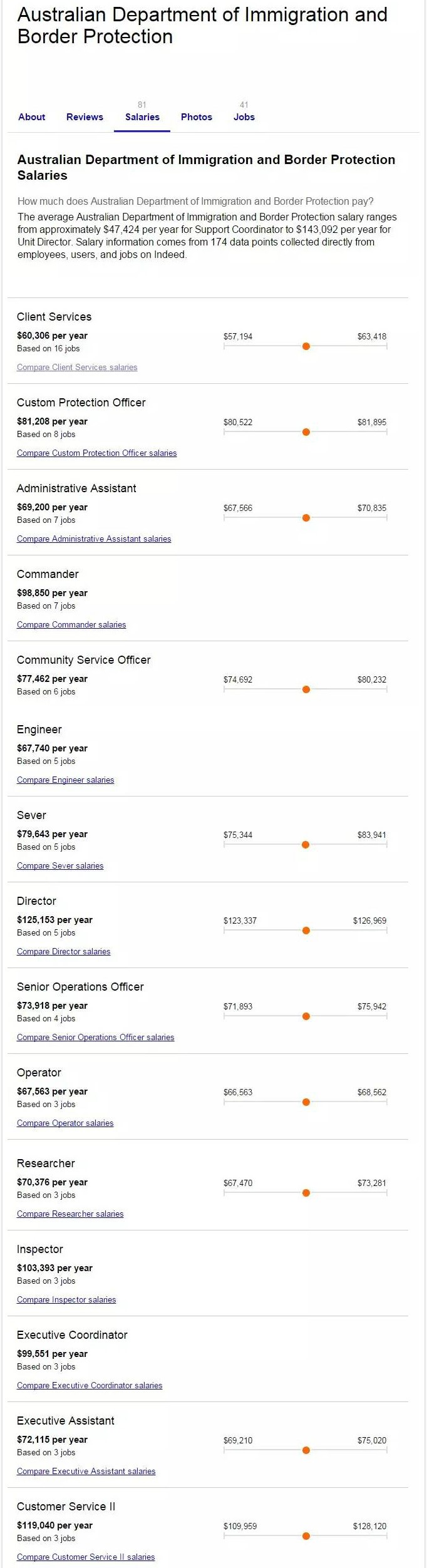Go to the Jobs tab
The width and height of the screenshot is (427, 1568).
pyautogui.click(x=244, y=117)
